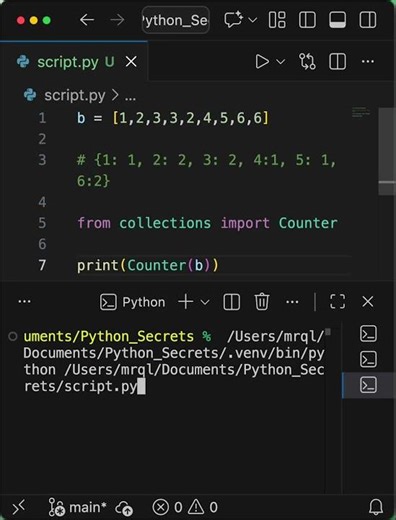Toggle the primary side bar
Image resolution: width=396 pixels, height=520 pixels.
click(307, 20)
